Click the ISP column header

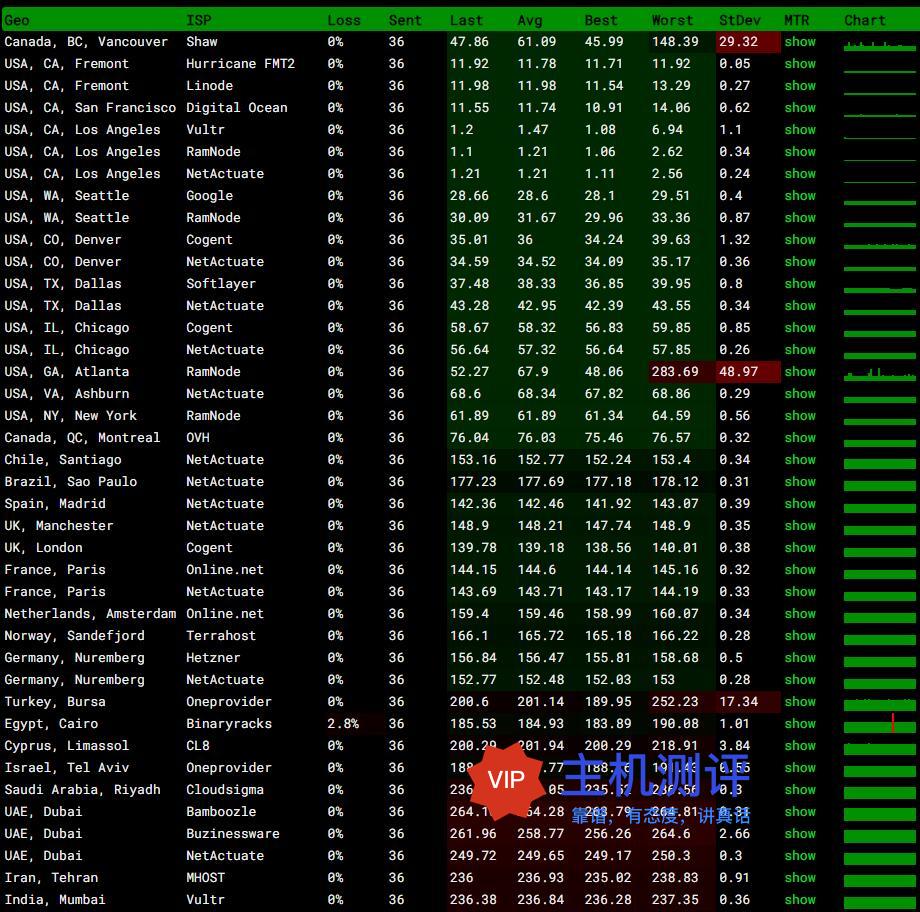coord(198,21)
